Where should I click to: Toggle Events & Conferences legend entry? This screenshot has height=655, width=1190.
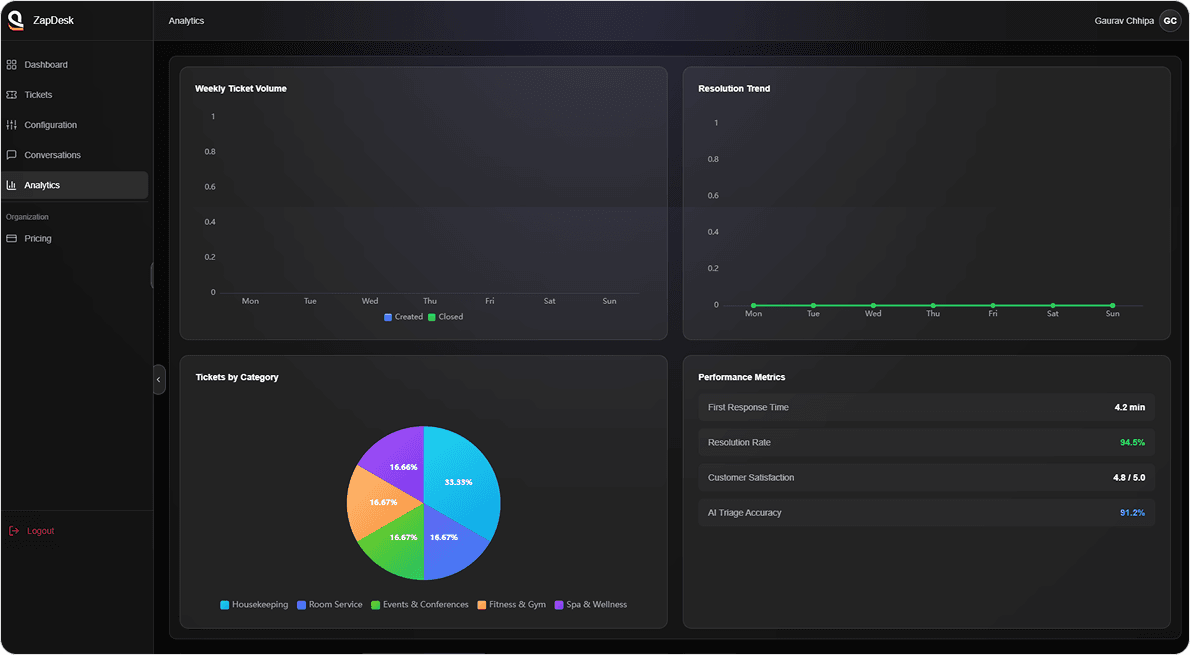click(x=419, y=604)
